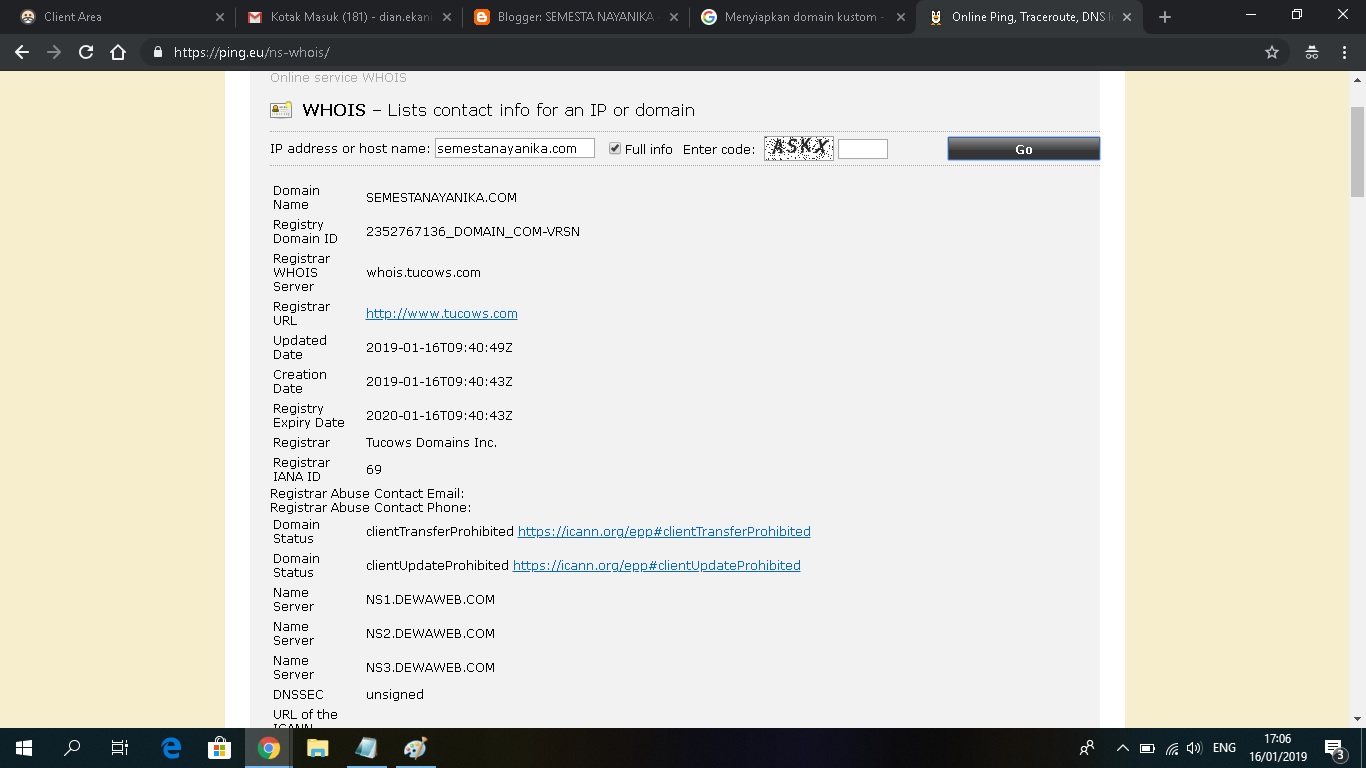Click the Enter code input box
The height and width of the screenshot is (768, 1366).
[x=863, y=149]
